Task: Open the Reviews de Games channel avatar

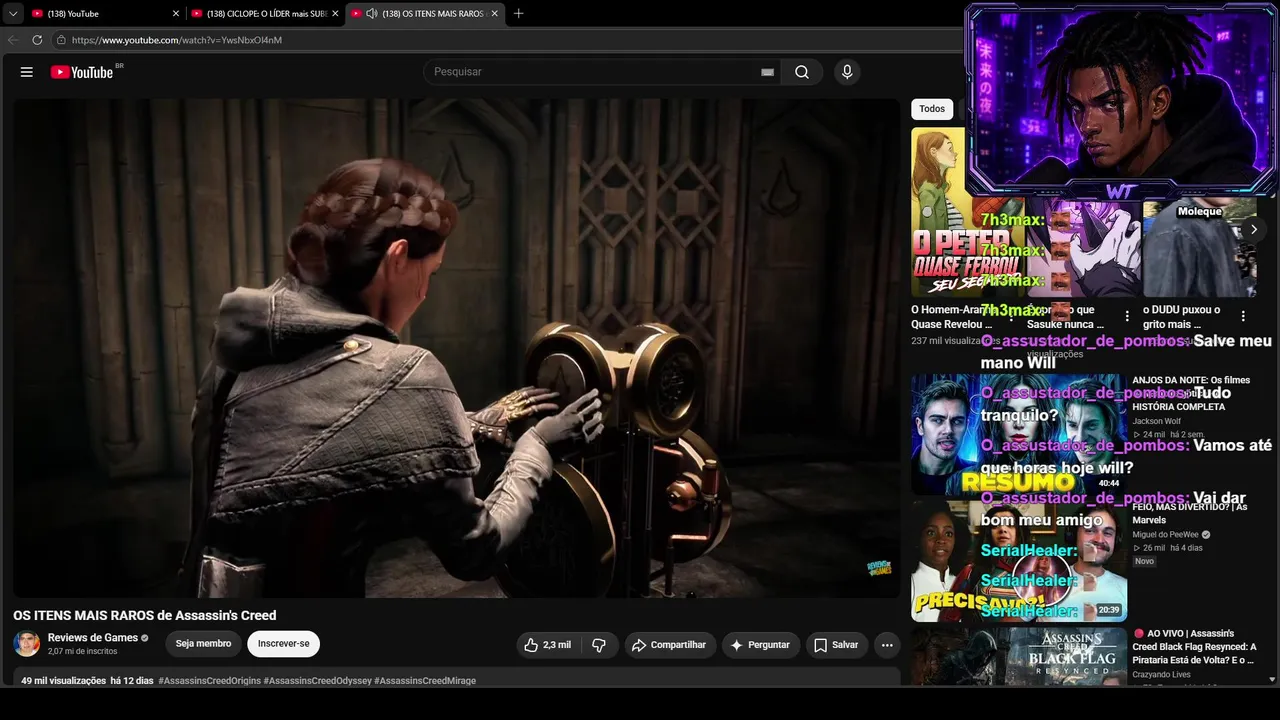Action: coord(27,644)
